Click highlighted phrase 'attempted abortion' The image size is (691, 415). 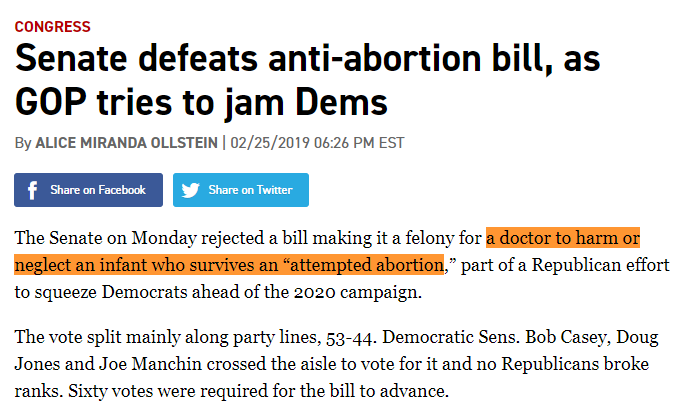367,265
